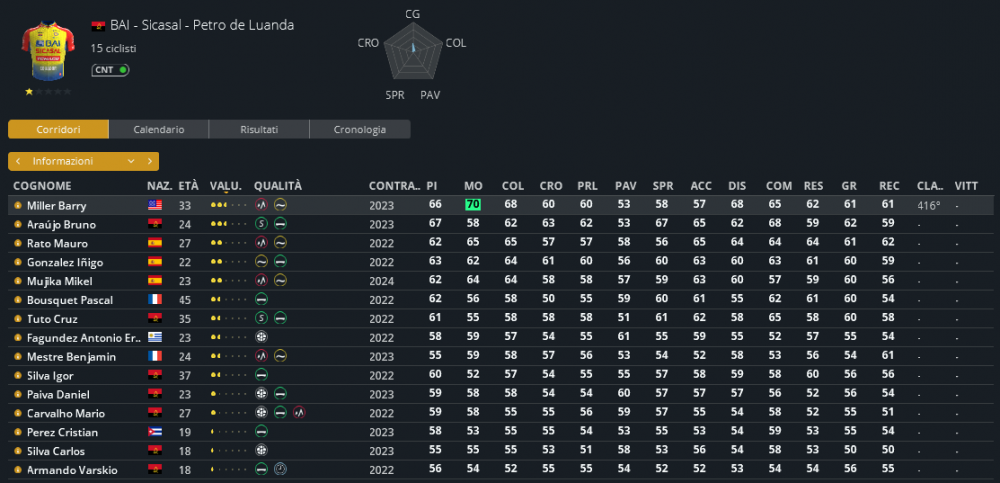1000x483 pixels.
Task: Select rider Gonzalez Iñigo
Action: [x=64, y=262]
